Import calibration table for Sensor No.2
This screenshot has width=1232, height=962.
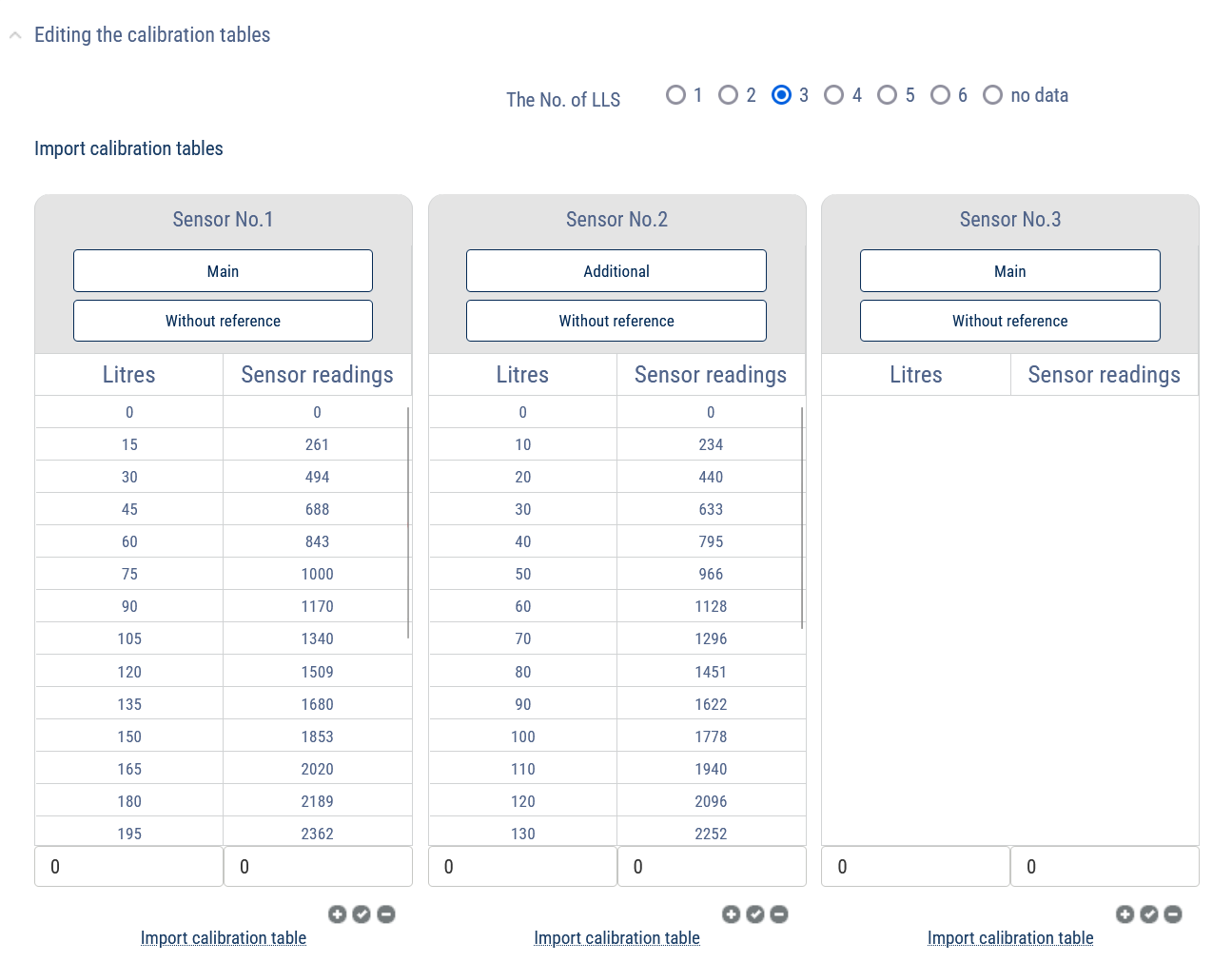click(616, 938)
